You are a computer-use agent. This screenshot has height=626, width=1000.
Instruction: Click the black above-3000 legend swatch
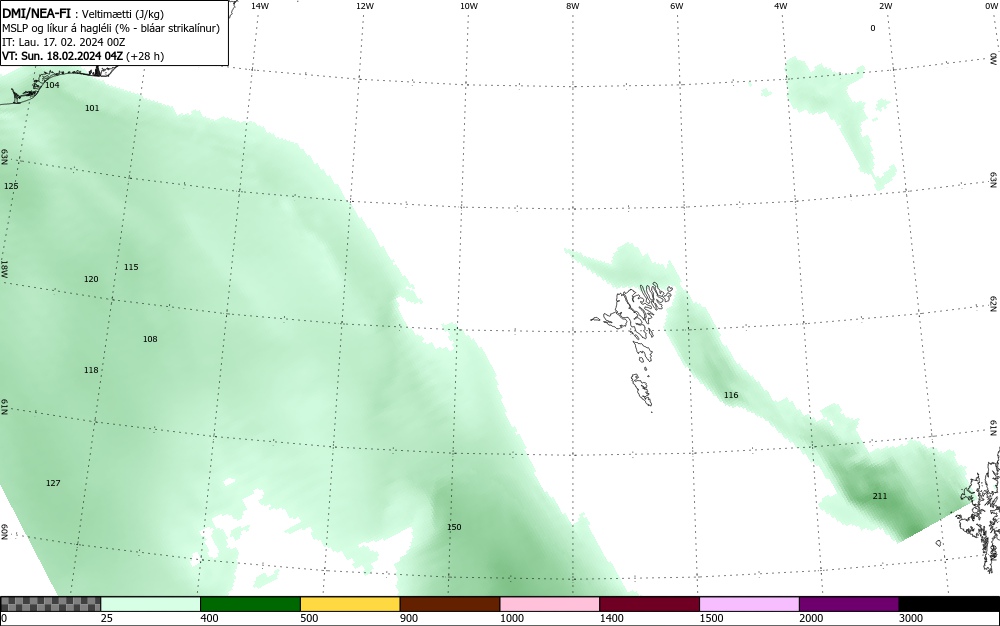949,604
